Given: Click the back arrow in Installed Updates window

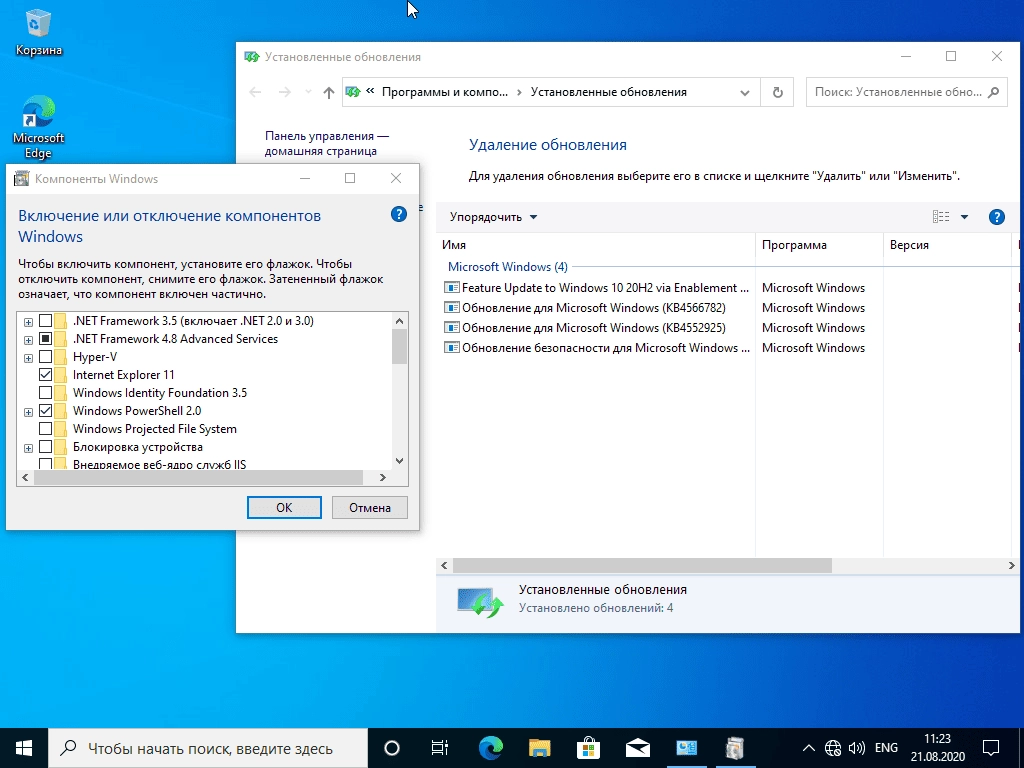Looking at the screenshot, I should pos(255,92).
